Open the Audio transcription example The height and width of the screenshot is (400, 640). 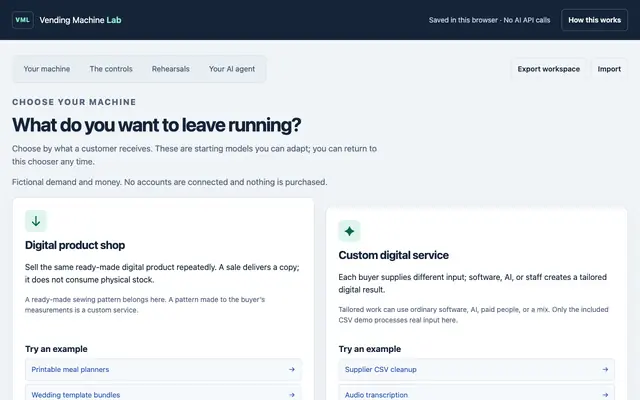pyautogui.click(x=477, y=393)
